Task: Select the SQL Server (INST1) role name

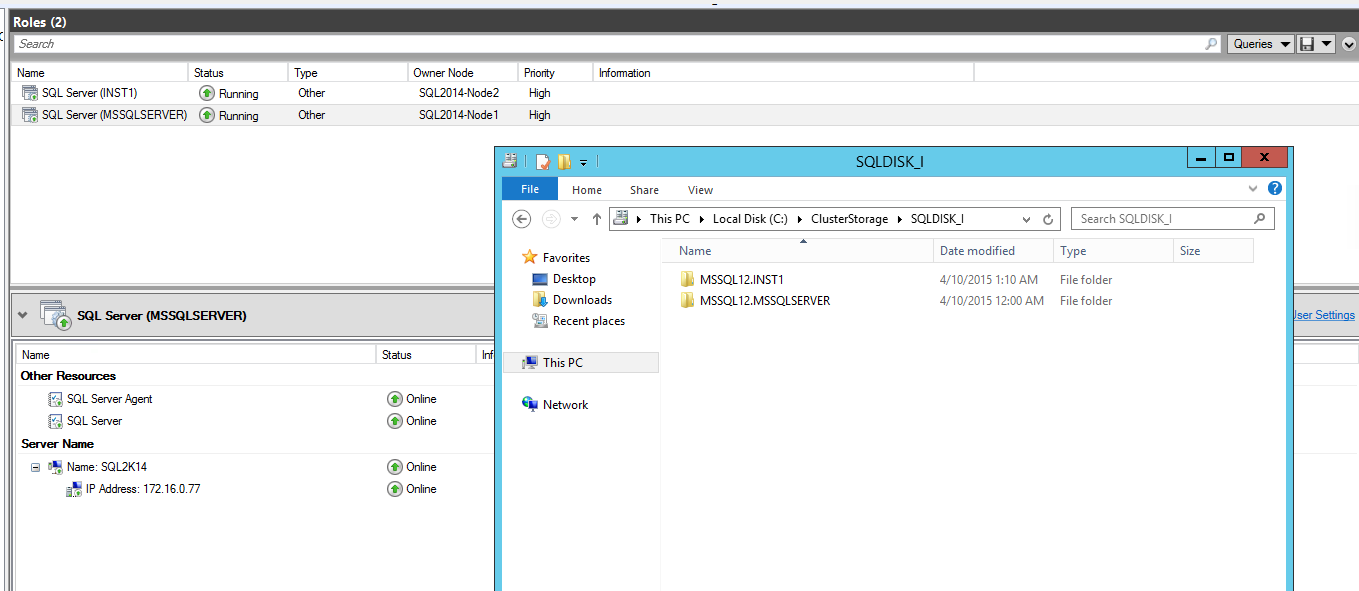Action: tap(89, 93)
